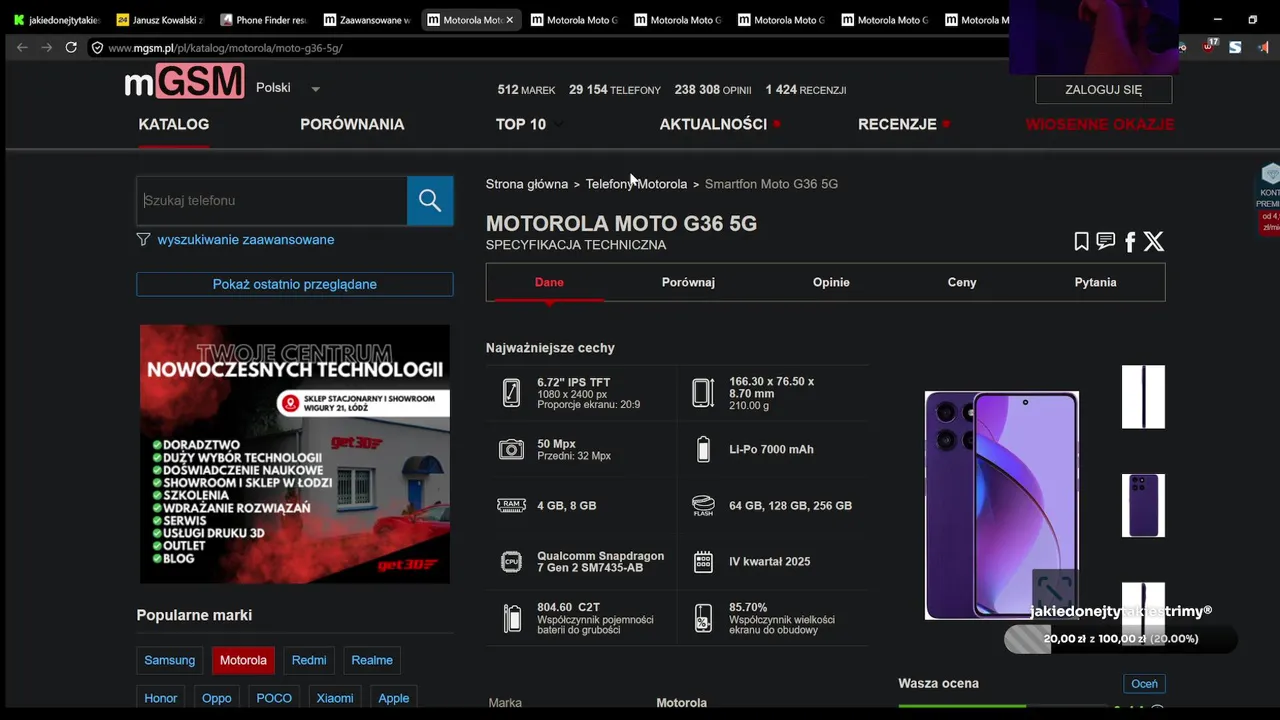Click the calendar icon beside IV kwartał 2025

(703, 561)
